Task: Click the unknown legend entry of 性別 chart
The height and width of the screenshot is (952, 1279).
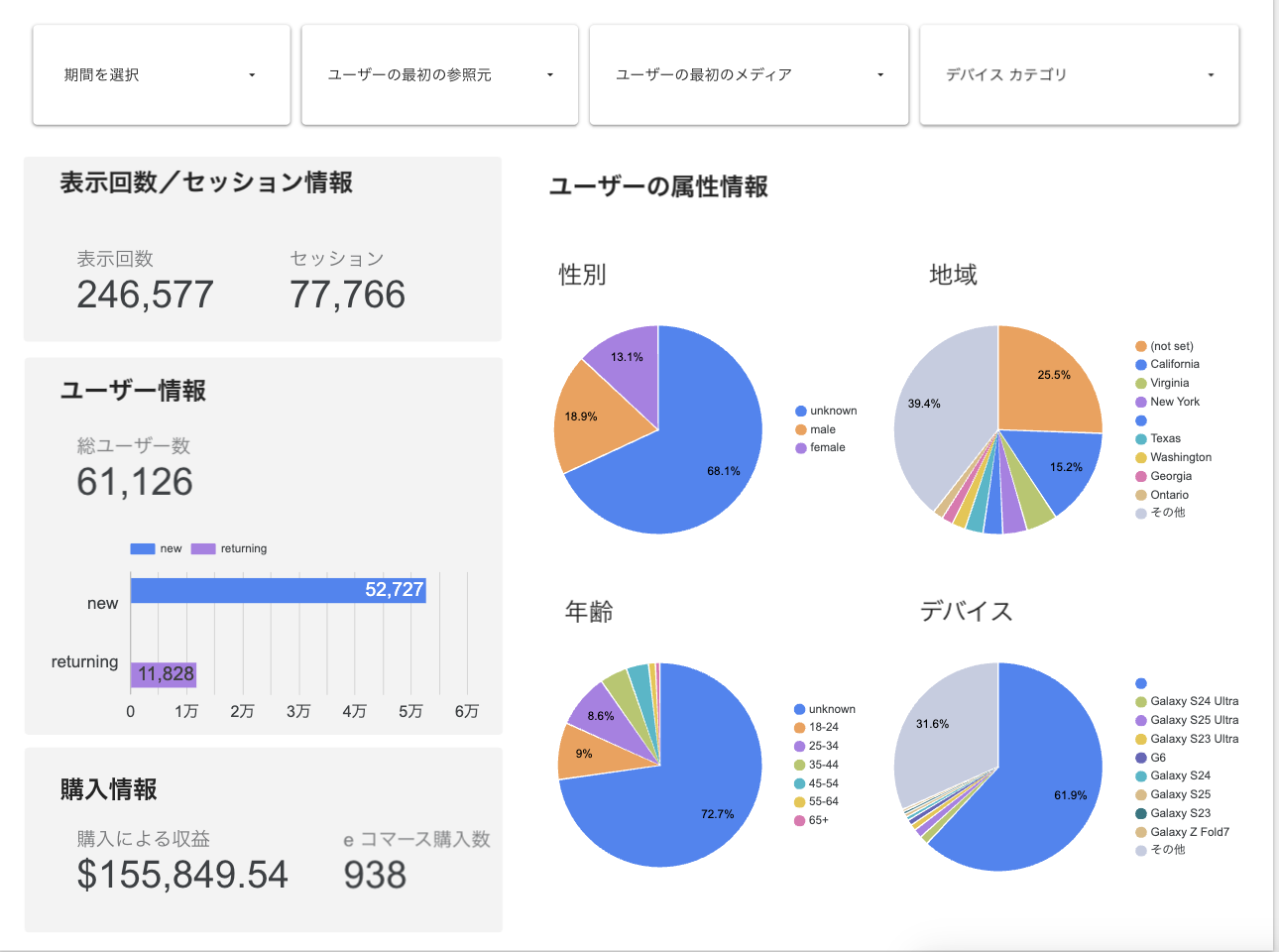Action: [826, 411]
